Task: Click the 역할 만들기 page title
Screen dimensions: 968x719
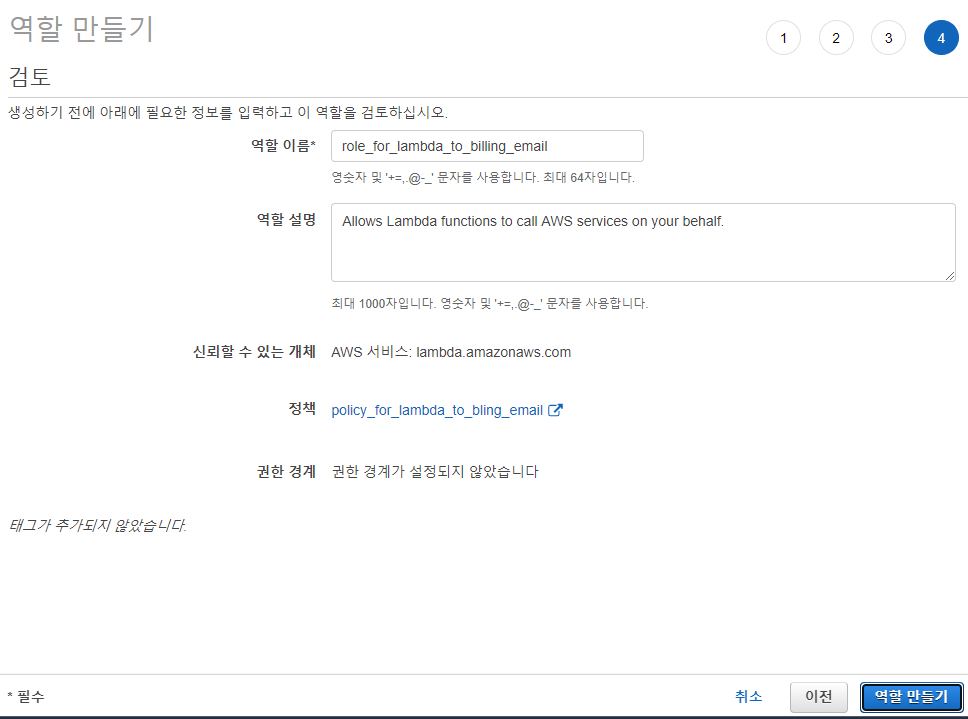Action: pyautogui.click(x=81, y=29)
